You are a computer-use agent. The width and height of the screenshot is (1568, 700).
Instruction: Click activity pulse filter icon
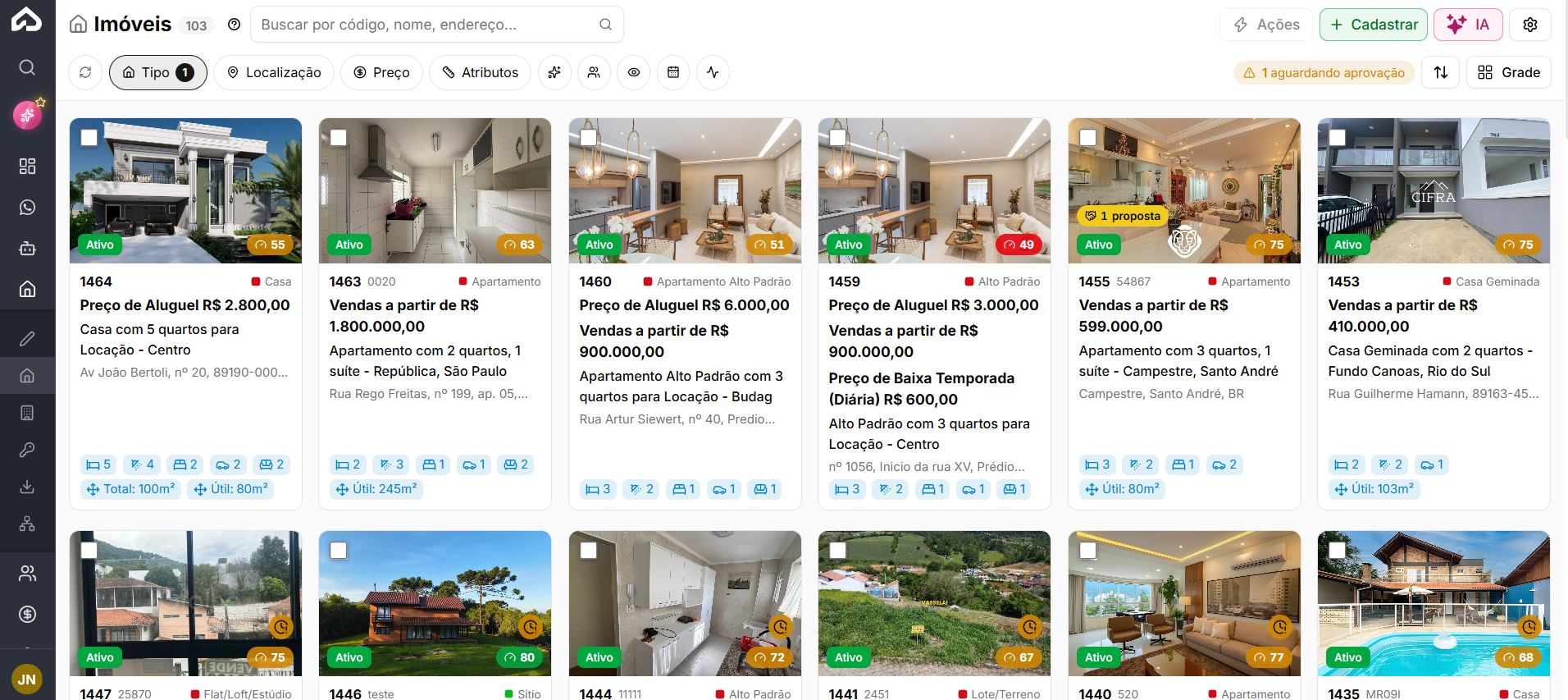point(713,72)
